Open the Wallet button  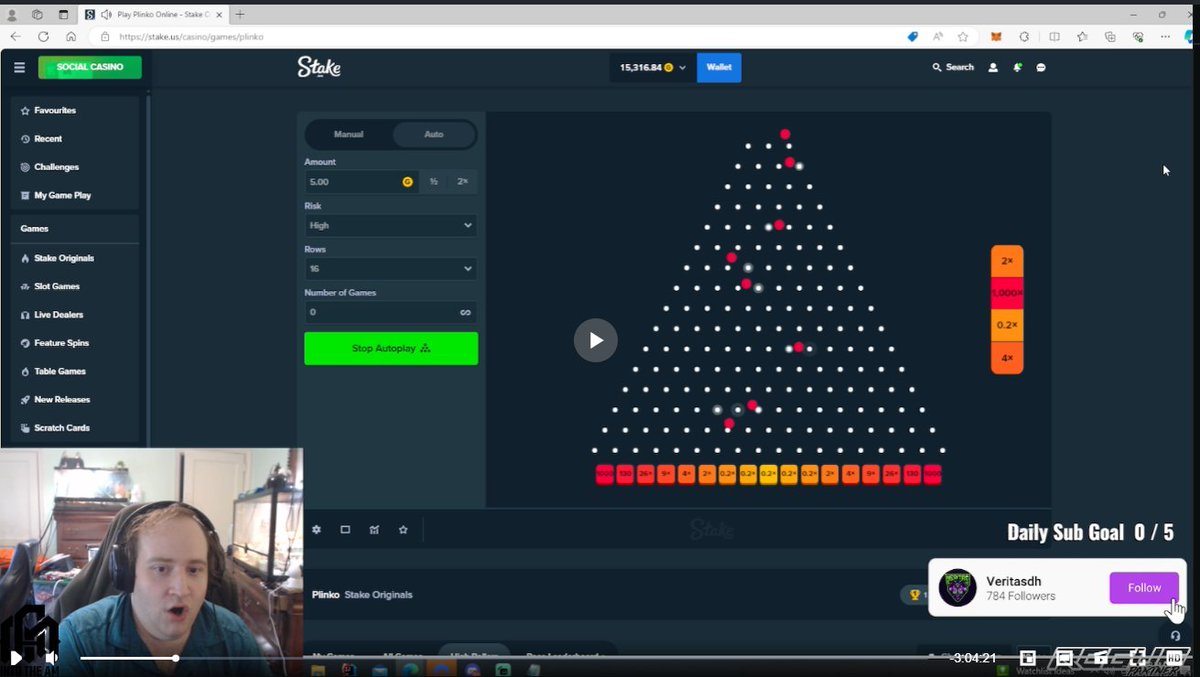[719, 67]
